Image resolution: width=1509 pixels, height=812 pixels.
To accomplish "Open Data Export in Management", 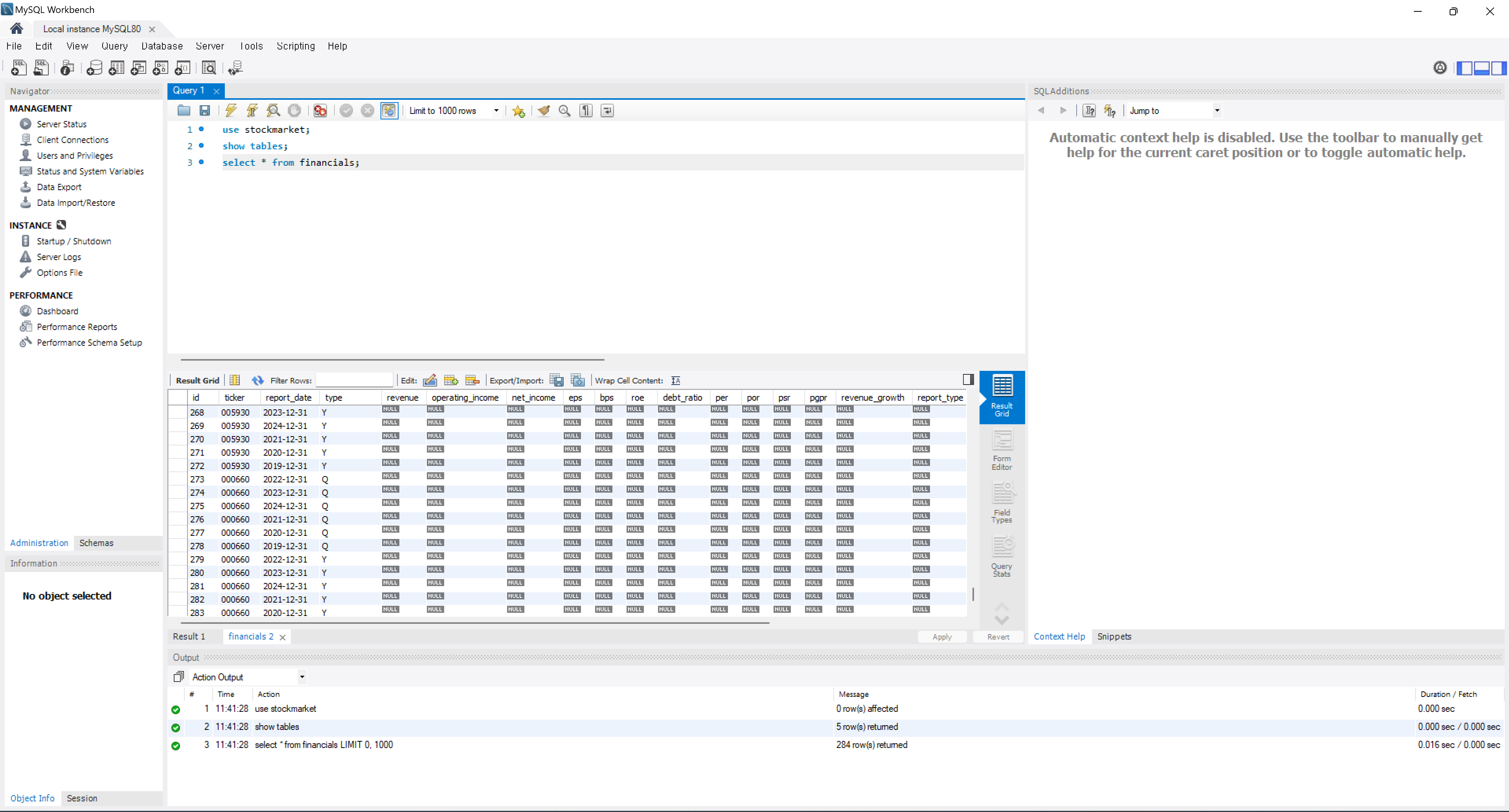I will click(59, 187).
